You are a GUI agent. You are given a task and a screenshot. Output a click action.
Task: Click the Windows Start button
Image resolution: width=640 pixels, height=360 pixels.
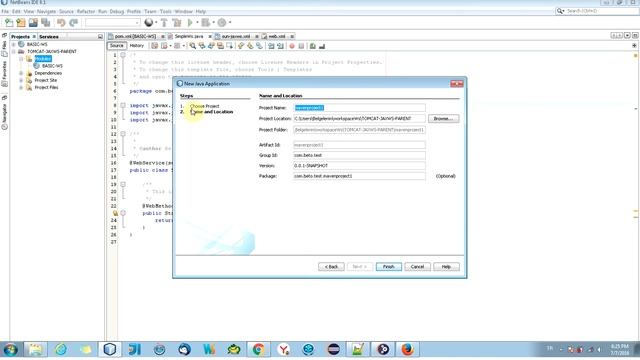pyautogui.click(x=10, y=350)
